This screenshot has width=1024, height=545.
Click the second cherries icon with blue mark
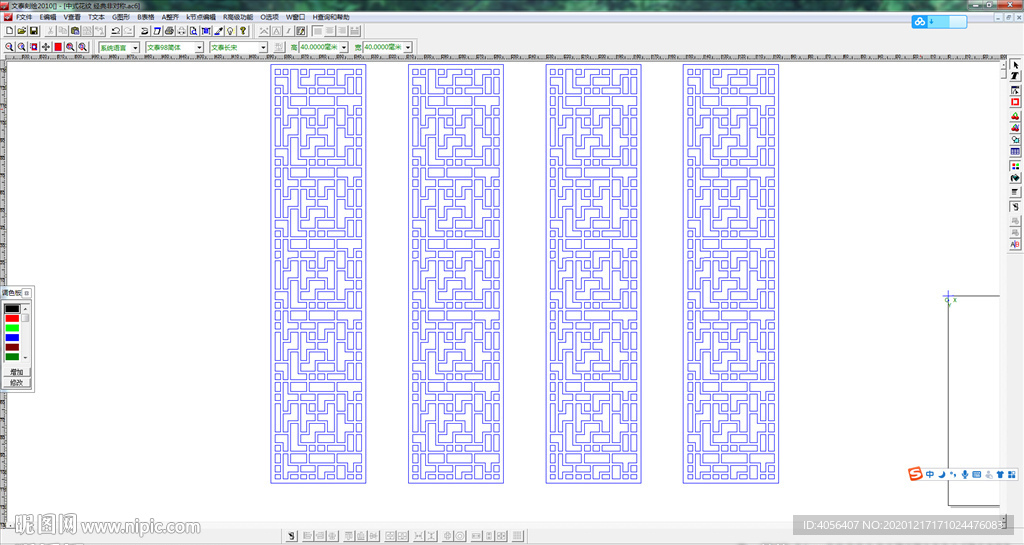tap(1015, 128)
